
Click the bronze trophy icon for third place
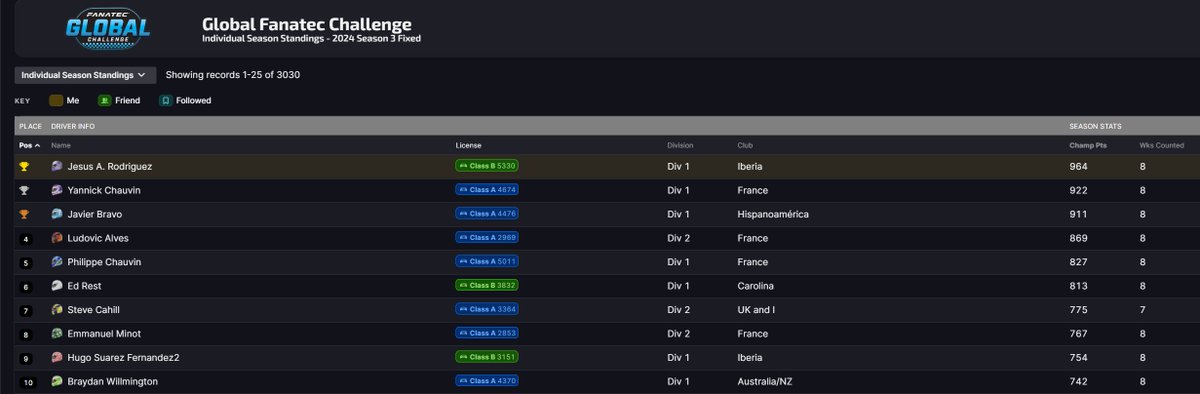click(x=25, y=214)
